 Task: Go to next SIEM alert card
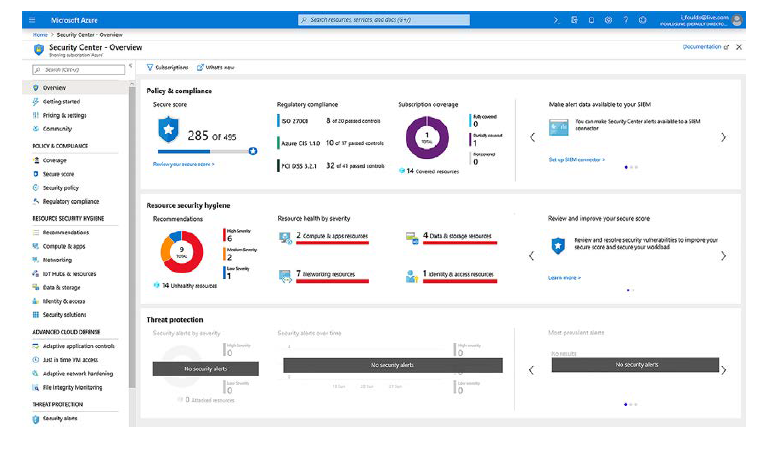click(723, 137)
